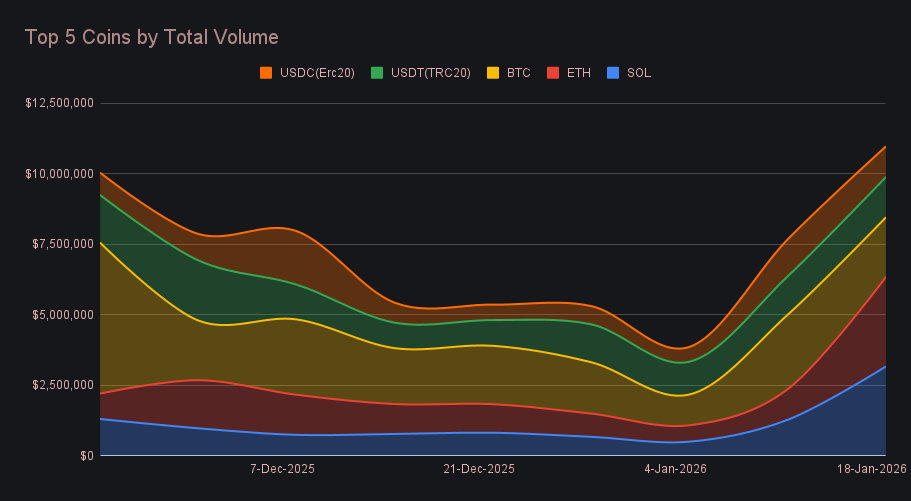Image resolution: width=911 pixels, height=501 pixels.
Task: Click the 7-Dec-2025 x-axis label
Action: [282, 468]
